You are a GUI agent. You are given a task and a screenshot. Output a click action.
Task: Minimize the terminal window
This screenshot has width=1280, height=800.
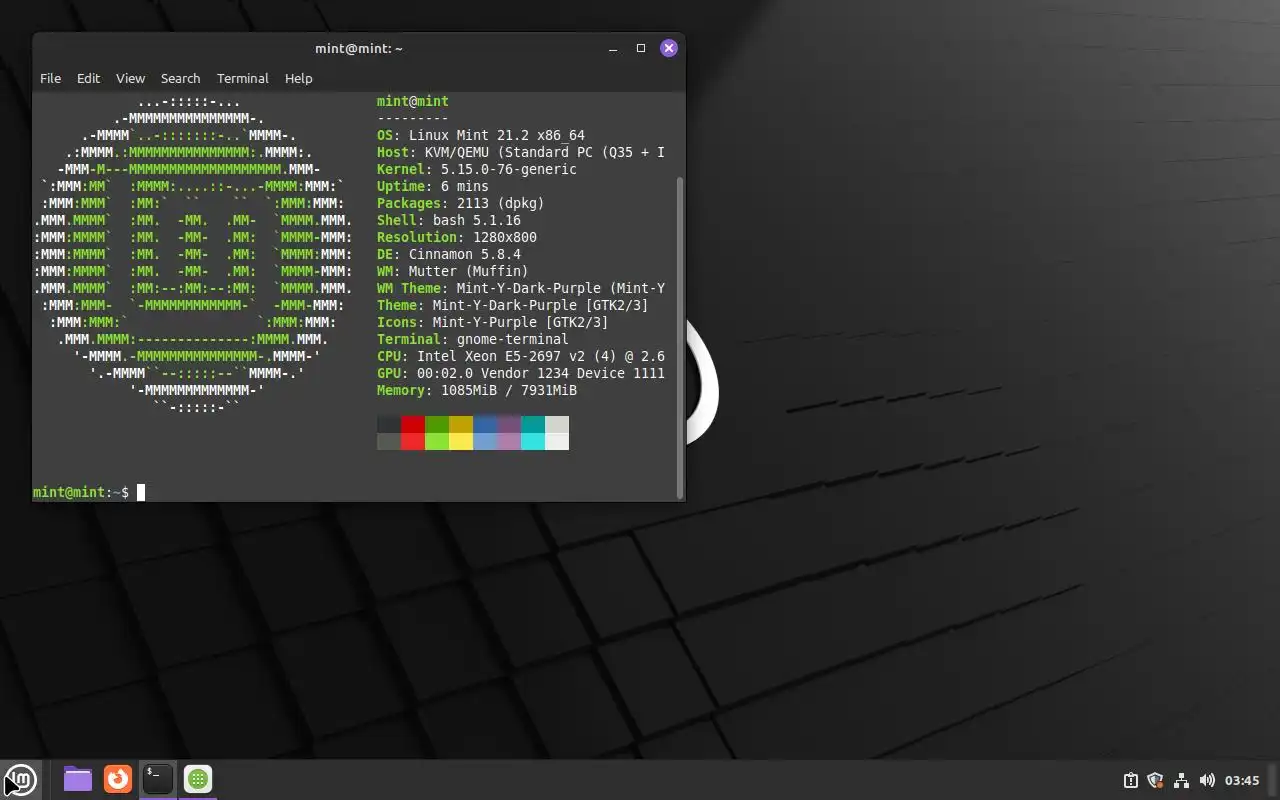pos(613,48)
